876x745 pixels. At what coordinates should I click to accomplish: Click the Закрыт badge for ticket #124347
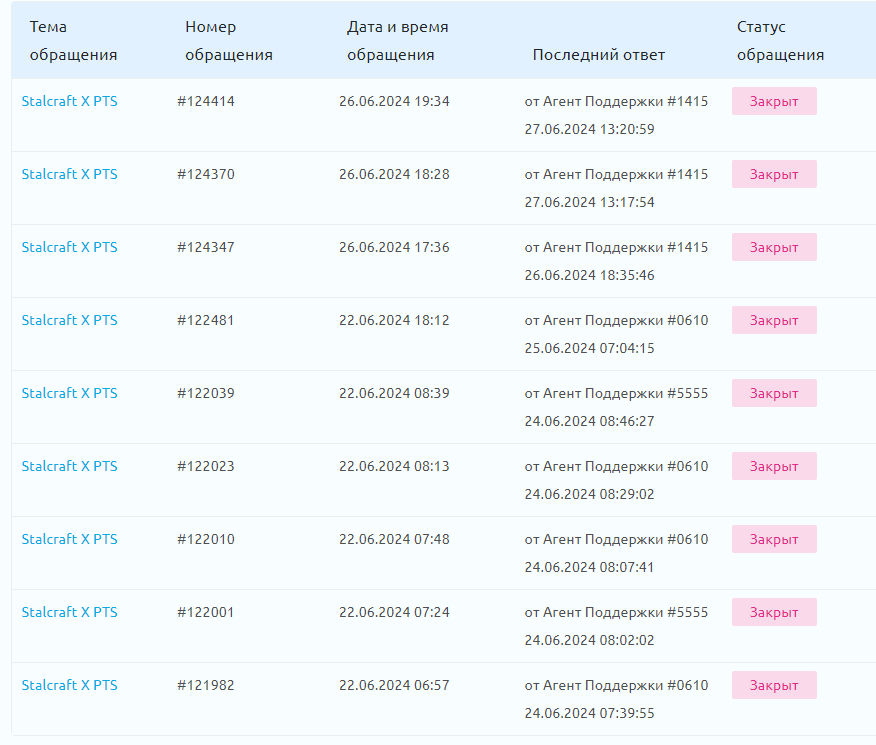pyautogui.click(x=774, y=247)
